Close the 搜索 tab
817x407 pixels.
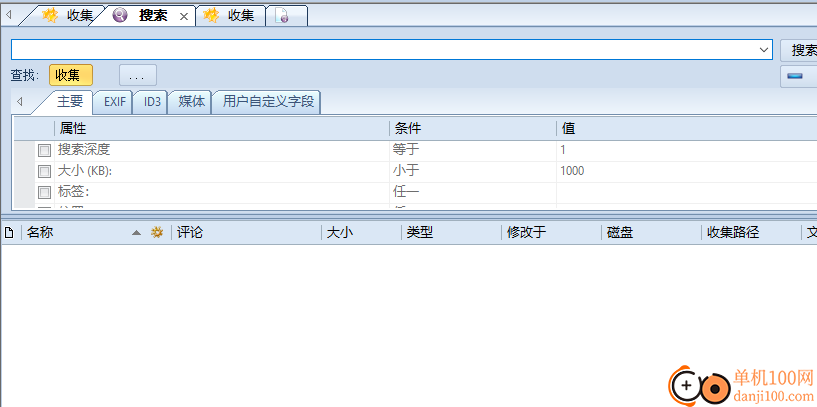[x=184, y=17]
